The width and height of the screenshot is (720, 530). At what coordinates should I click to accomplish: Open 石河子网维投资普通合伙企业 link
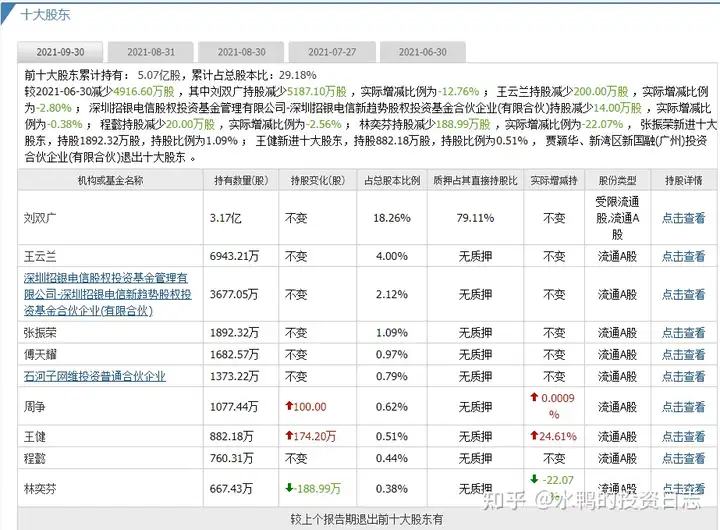95,377
